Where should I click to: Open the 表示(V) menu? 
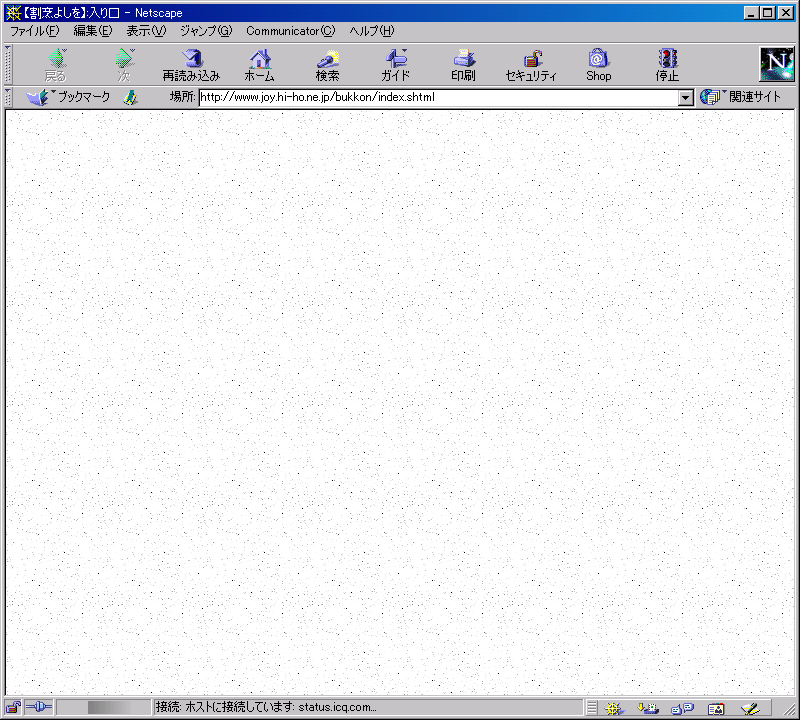click(x=146, y=31)
